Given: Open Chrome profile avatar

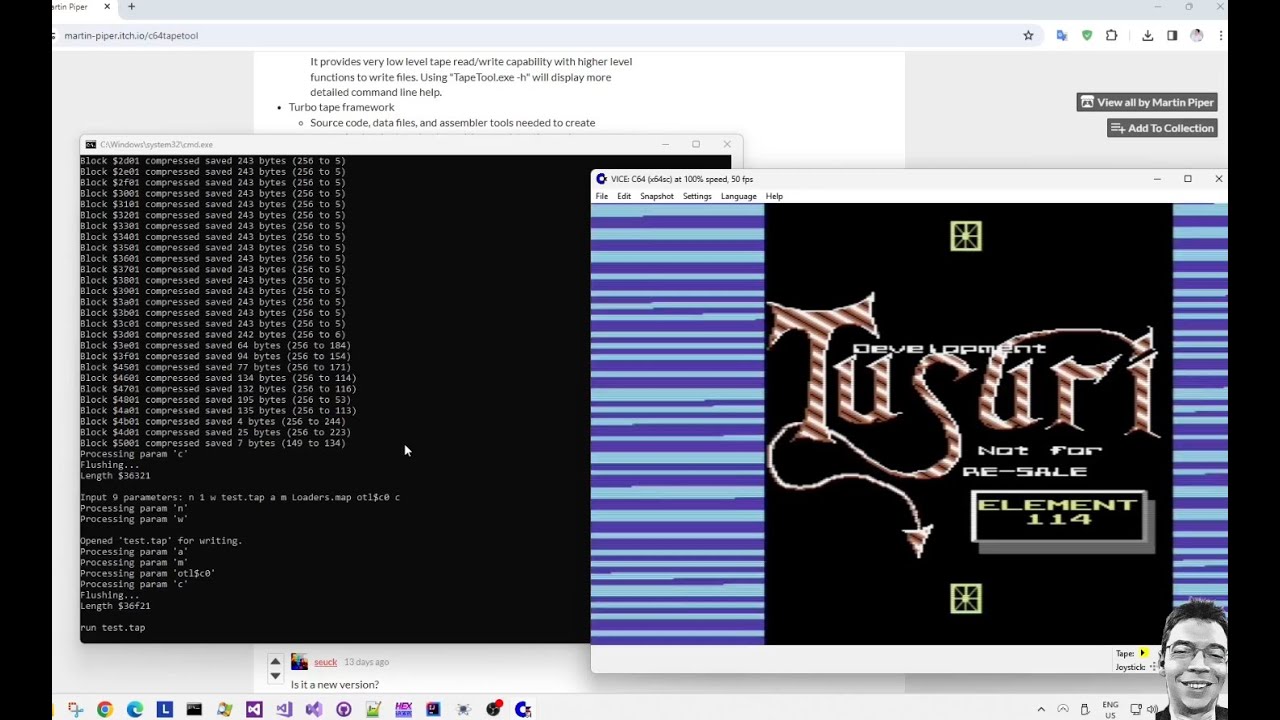Looking at the screenshot, I should (x=1197, y=35).
